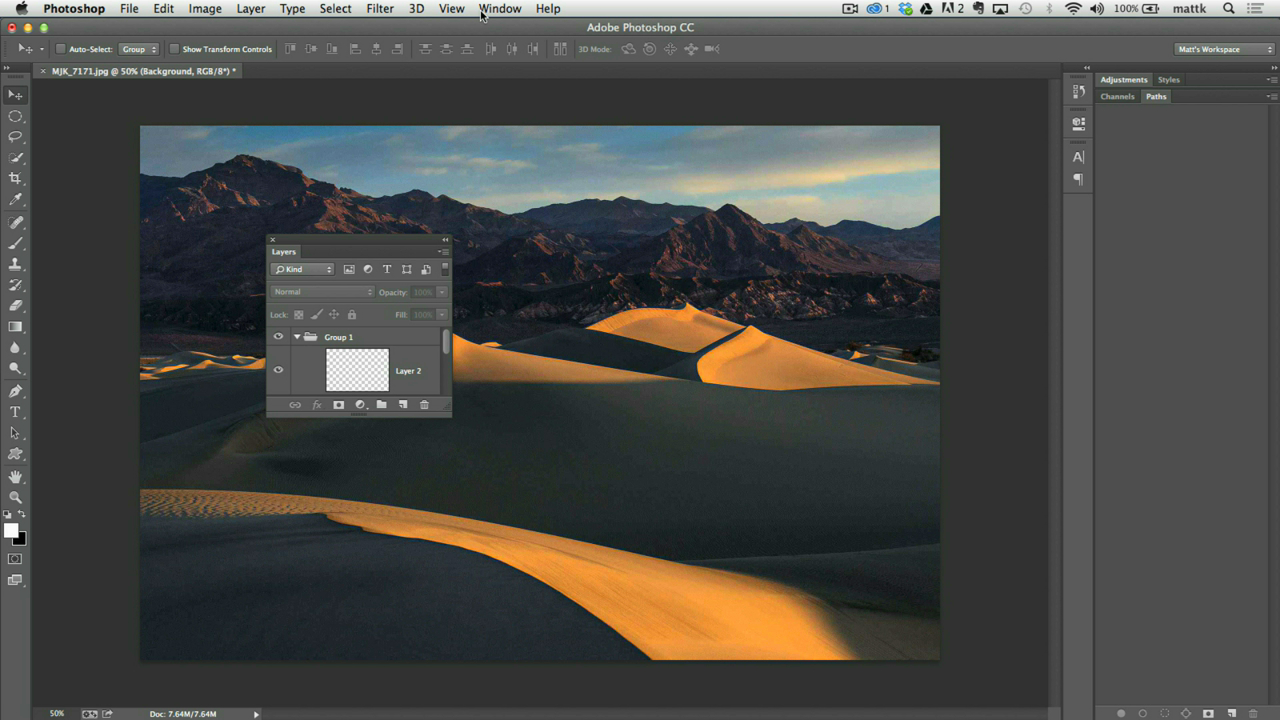
Task: Collapse the Group 1 disclosure triangle
Action: (x=297, y=337)
